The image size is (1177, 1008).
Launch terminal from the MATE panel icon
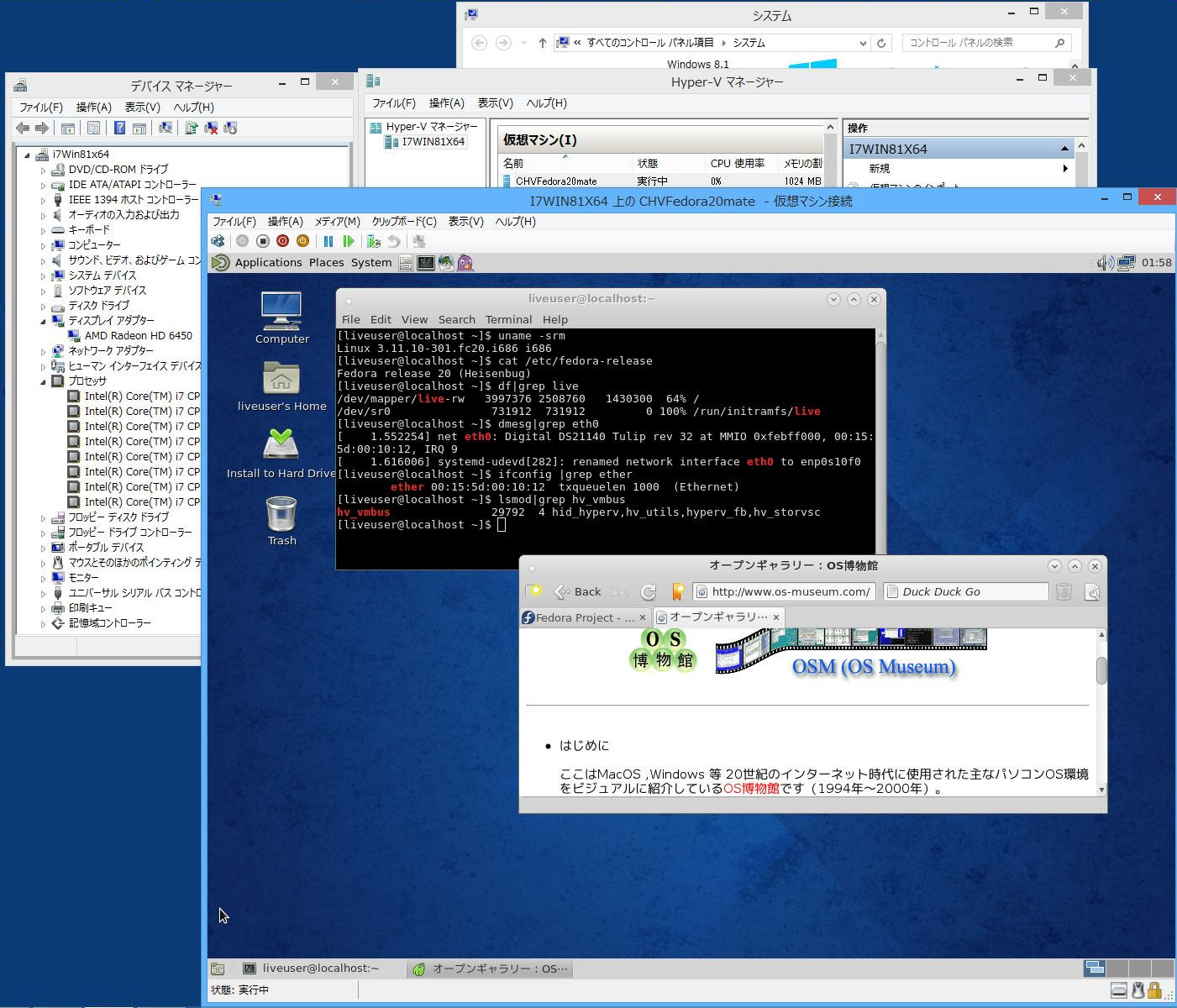point(426,263)
